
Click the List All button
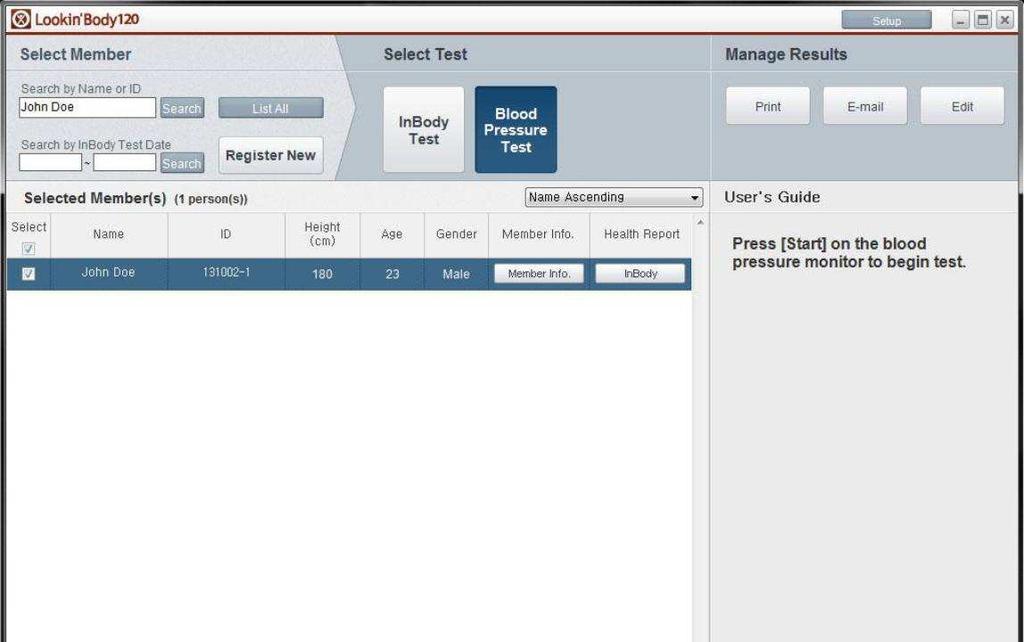click(270, 108)
